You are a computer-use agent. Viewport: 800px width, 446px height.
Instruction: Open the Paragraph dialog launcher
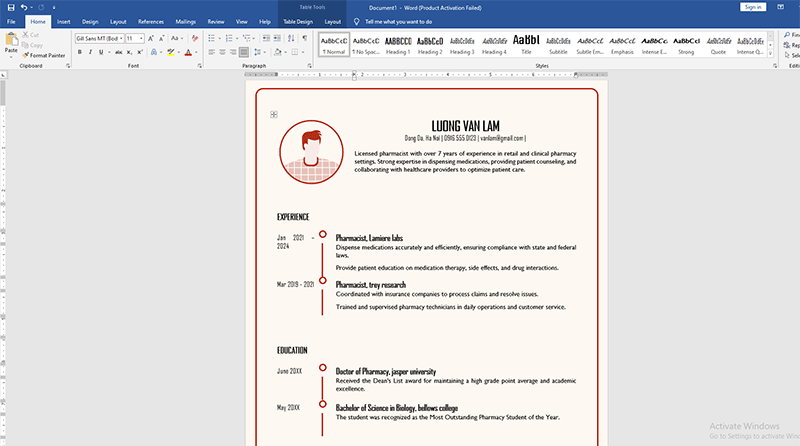pos(309,66)
